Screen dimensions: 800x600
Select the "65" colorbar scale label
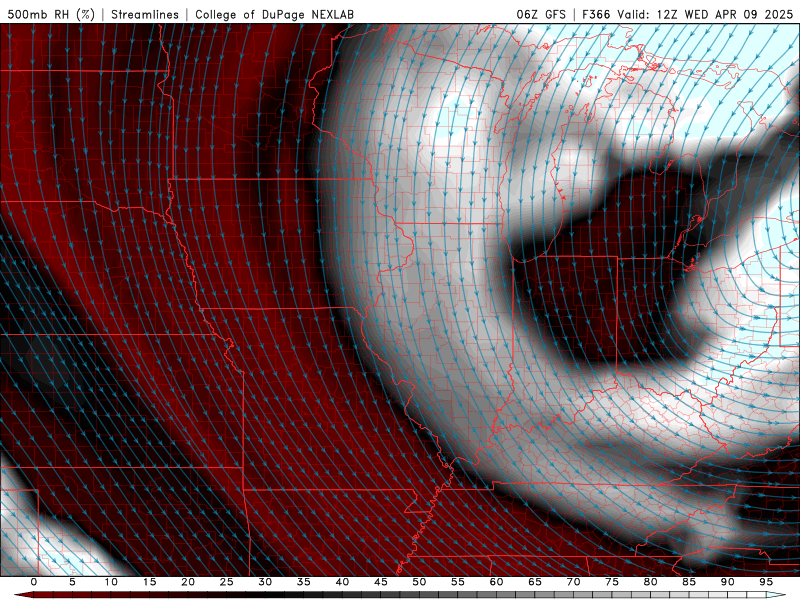pyautogui.click(x=535, y=582)
